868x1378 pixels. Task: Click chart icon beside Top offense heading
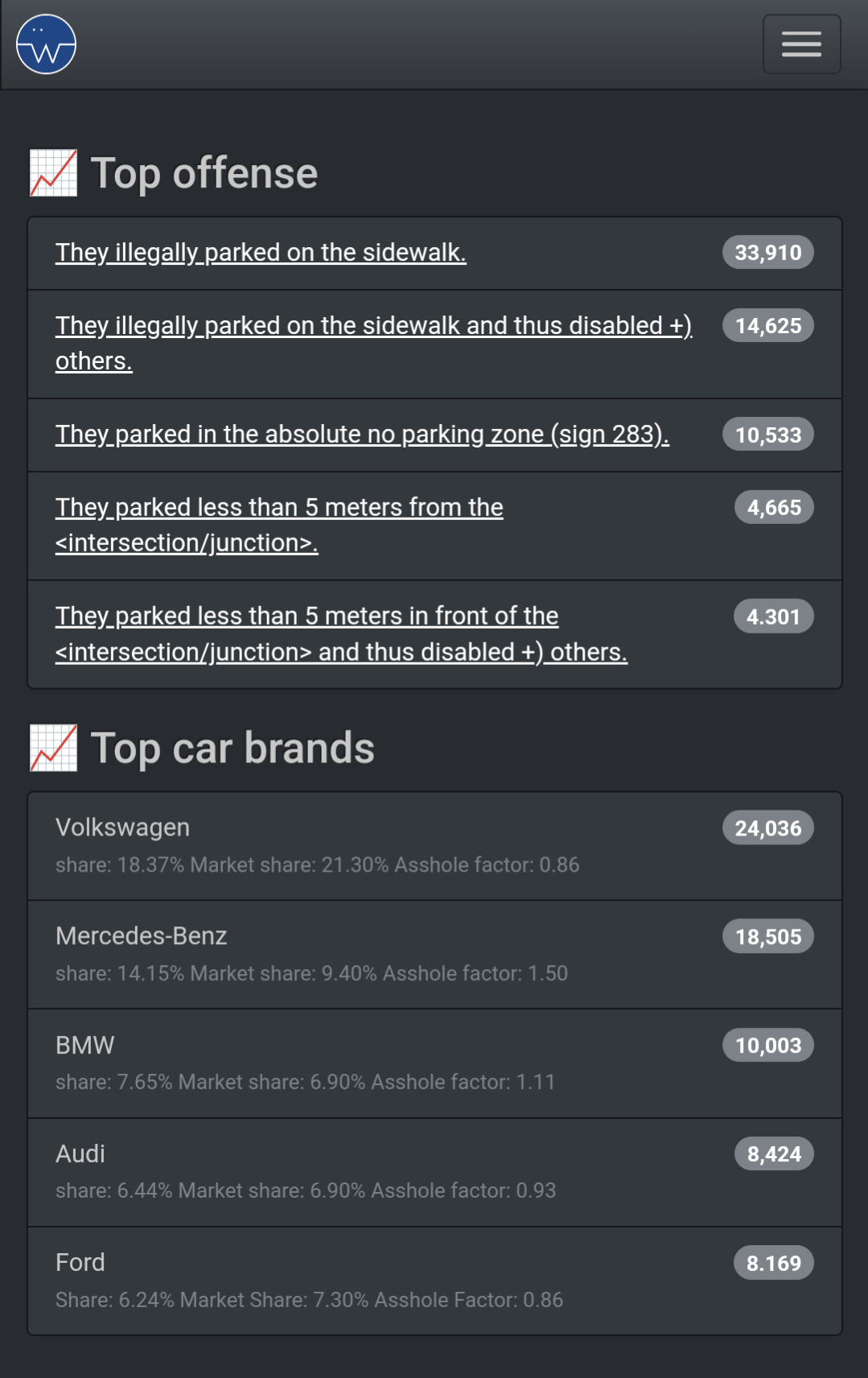[x=53, y=173]
